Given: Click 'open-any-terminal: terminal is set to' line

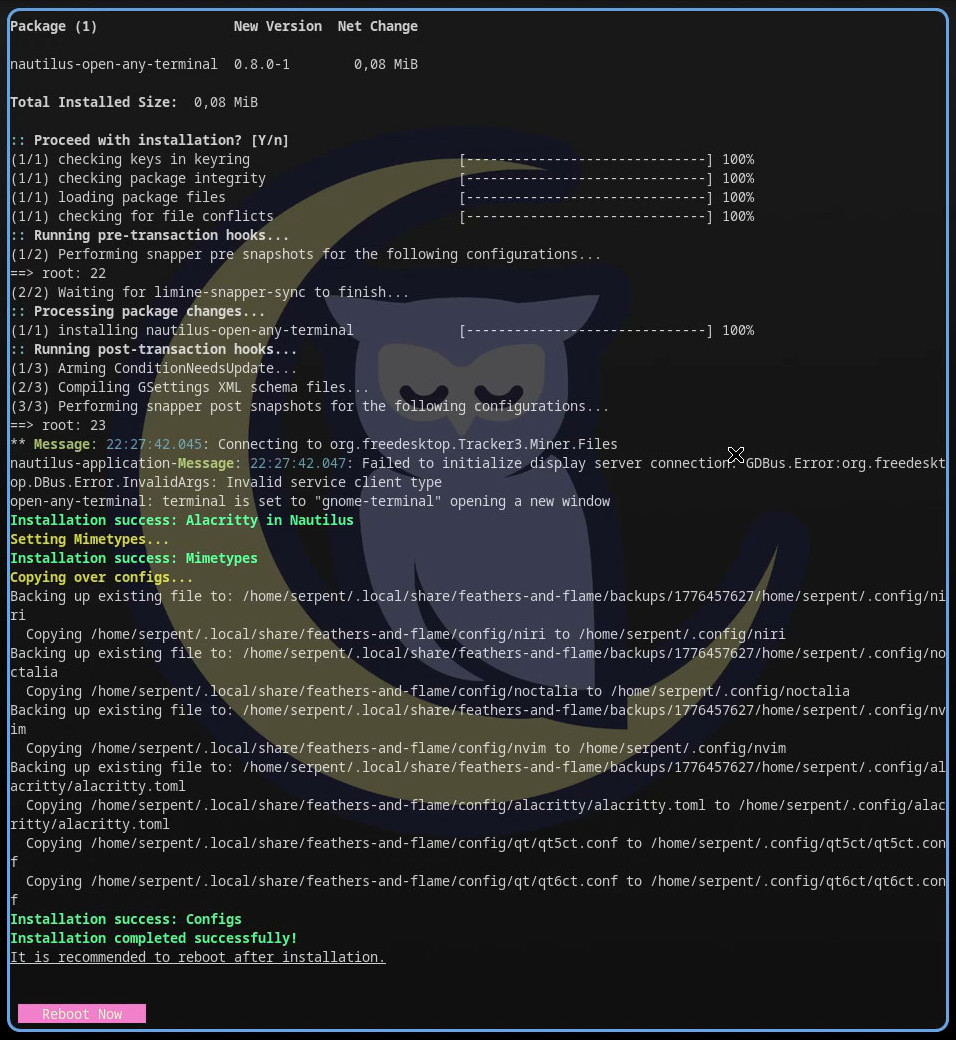Looking at the screenshot, I should point(310,501).
